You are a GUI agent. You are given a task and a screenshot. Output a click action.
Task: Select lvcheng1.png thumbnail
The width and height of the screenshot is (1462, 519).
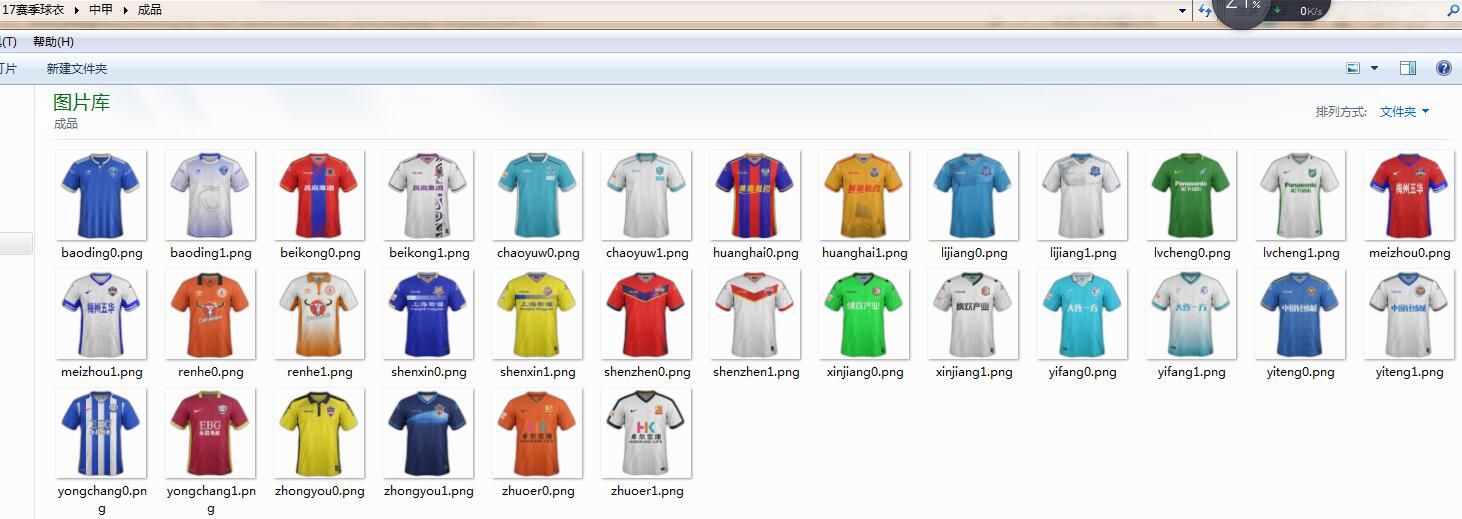coord(1300,195)
